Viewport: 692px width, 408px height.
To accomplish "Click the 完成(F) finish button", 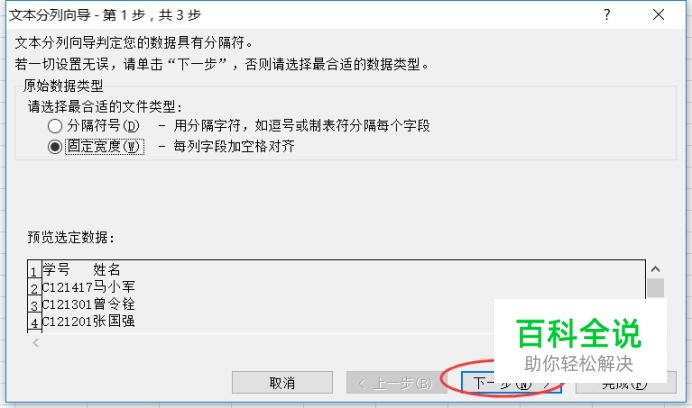I will coord(626,382).
